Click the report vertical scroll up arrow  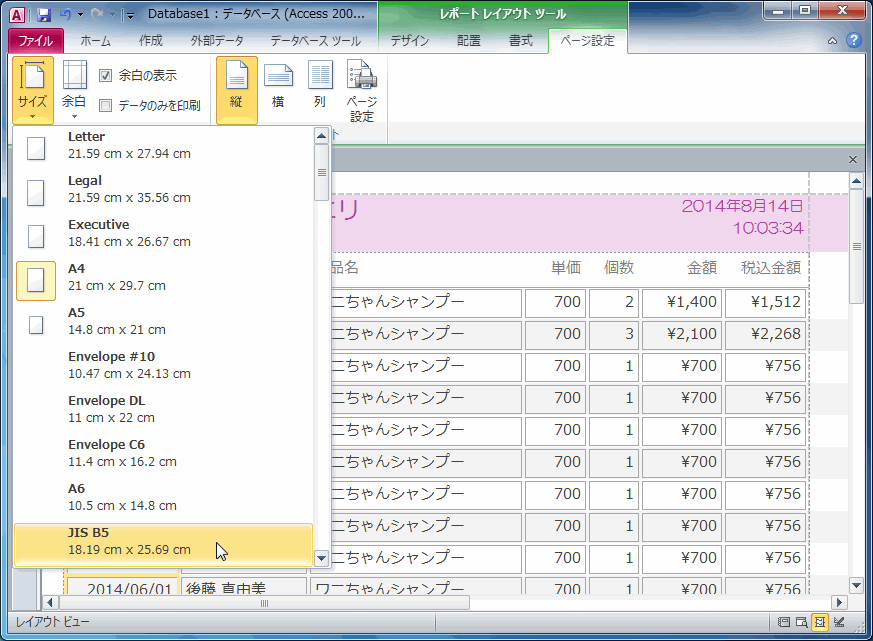click(856, 181)
